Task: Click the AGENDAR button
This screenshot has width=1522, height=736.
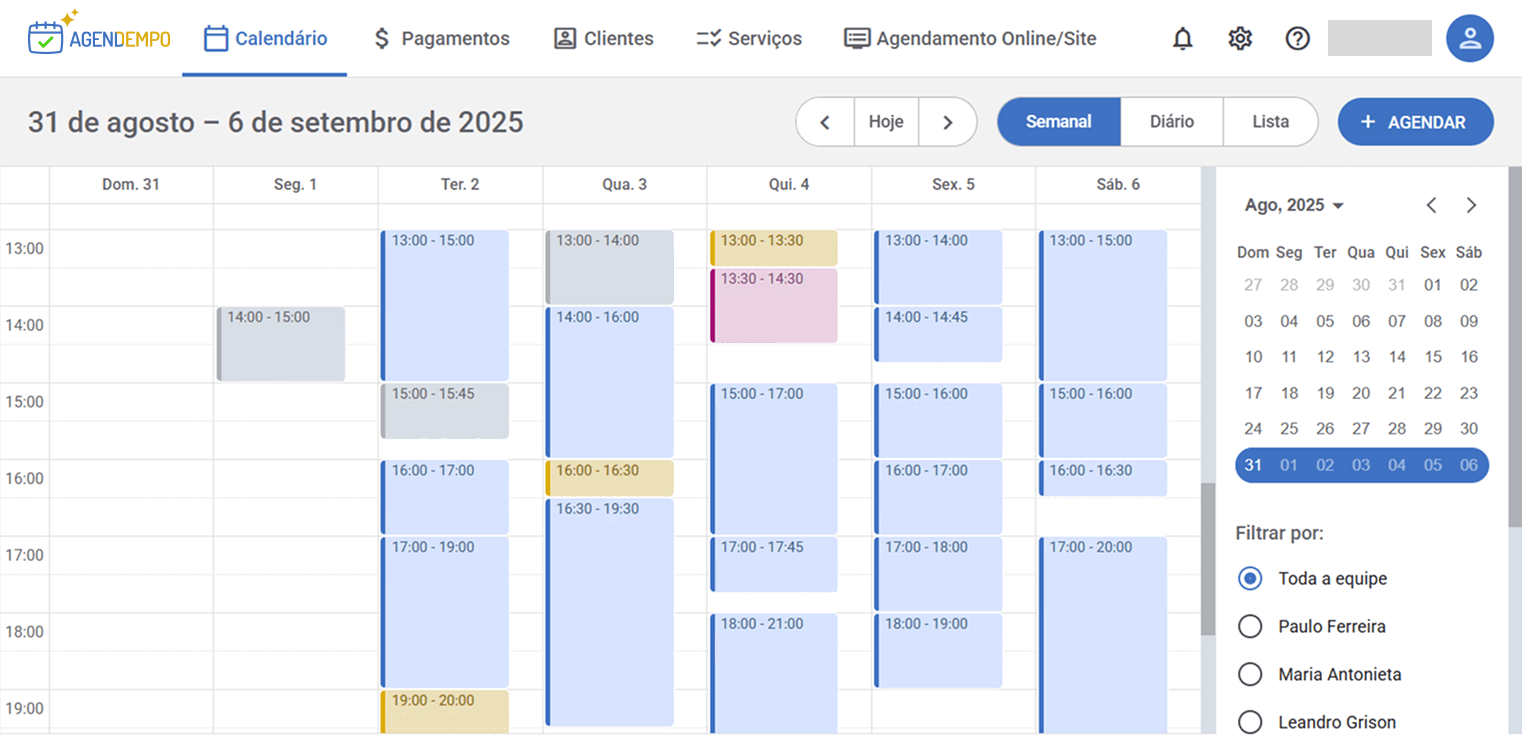Action: pyautogui.click(x=1415, y=121)
